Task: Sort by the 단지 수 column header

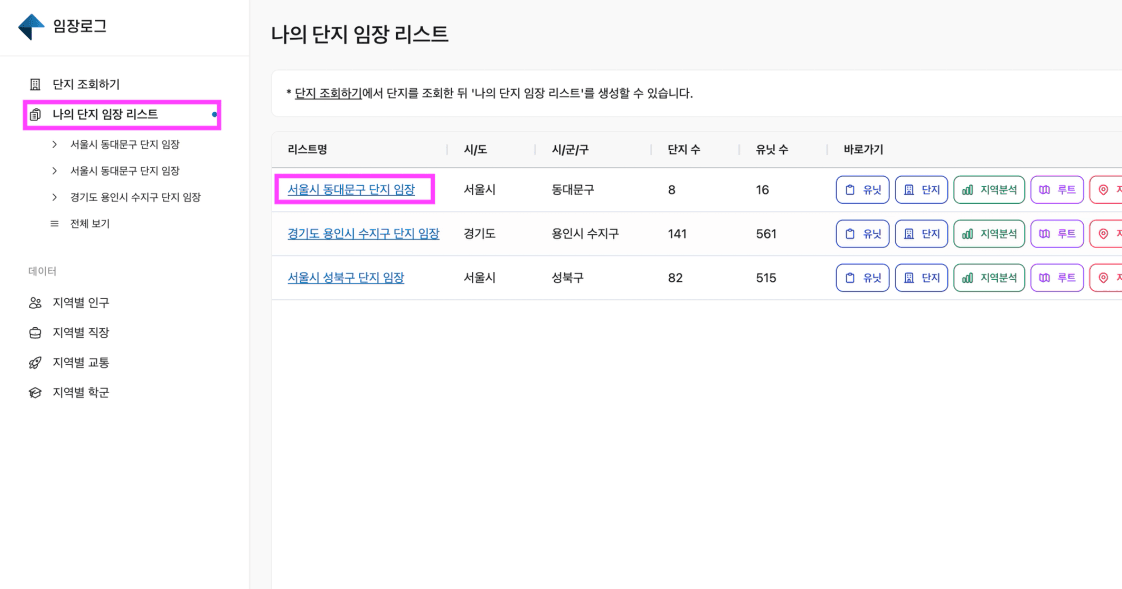Action: tap(684, 150)
